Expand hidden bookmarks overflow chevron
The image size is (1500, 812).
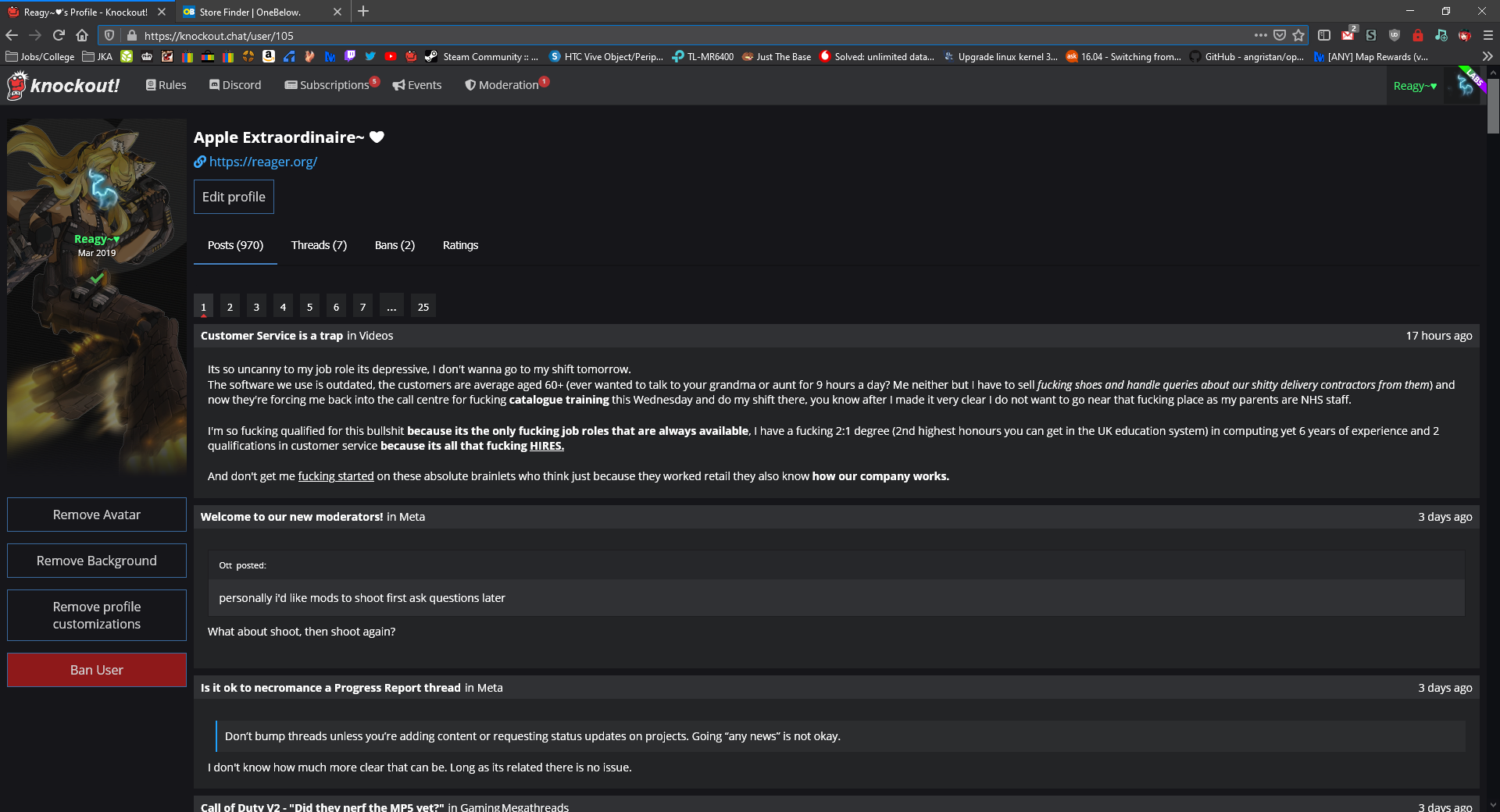(1487, 56)
